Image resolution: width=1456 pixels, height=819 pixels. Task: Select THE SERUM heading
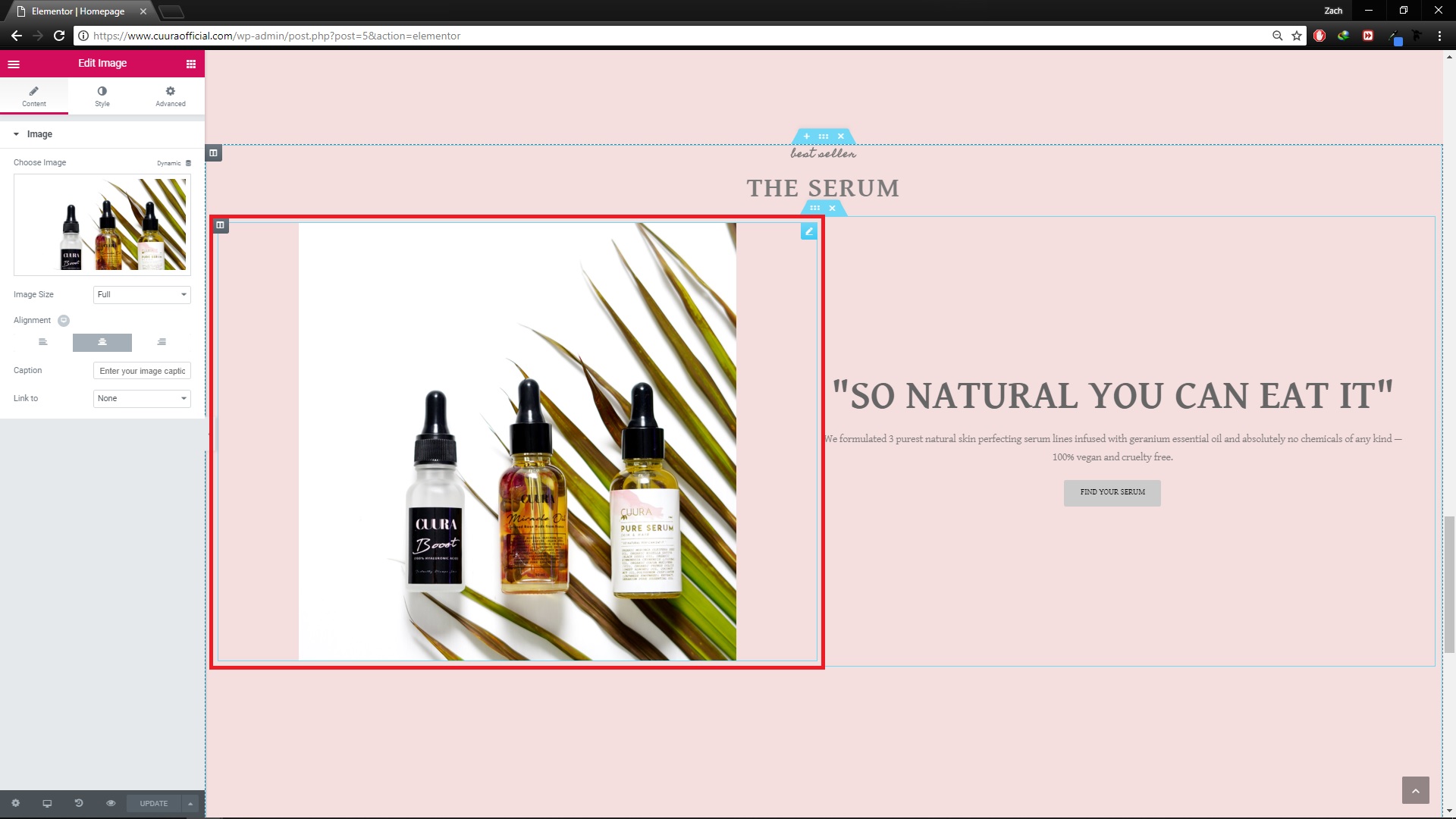tap(824, 188)
